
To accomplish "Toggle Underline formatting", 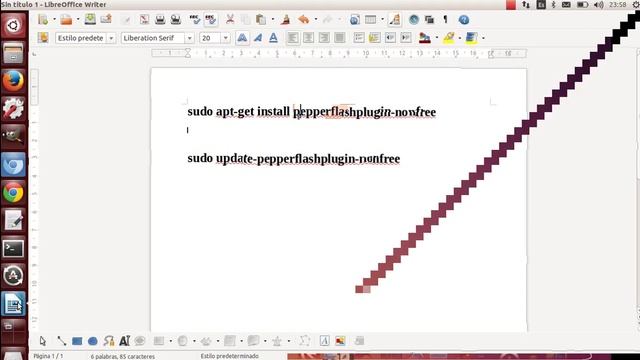I will click(x=273, y=38).
